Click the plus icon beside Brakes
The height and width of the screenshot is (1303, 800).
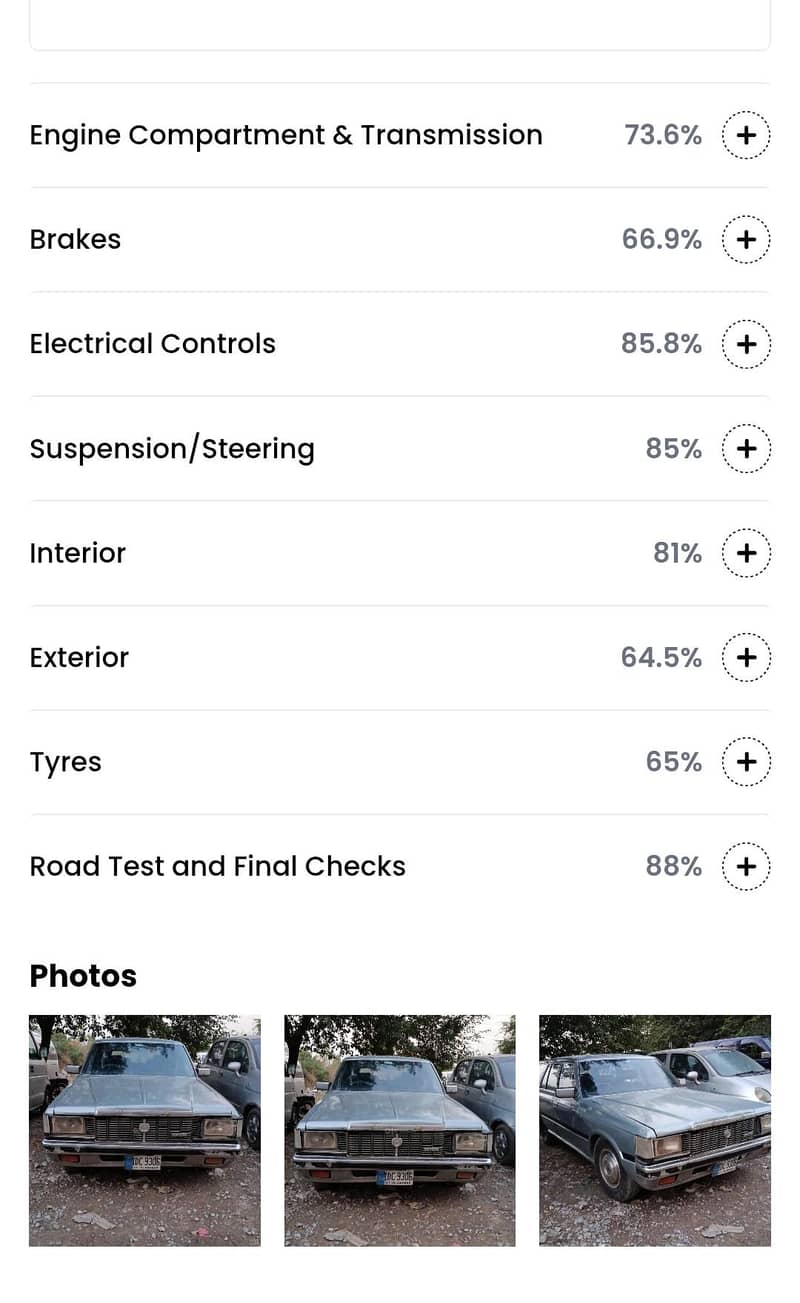click(746, 240)
